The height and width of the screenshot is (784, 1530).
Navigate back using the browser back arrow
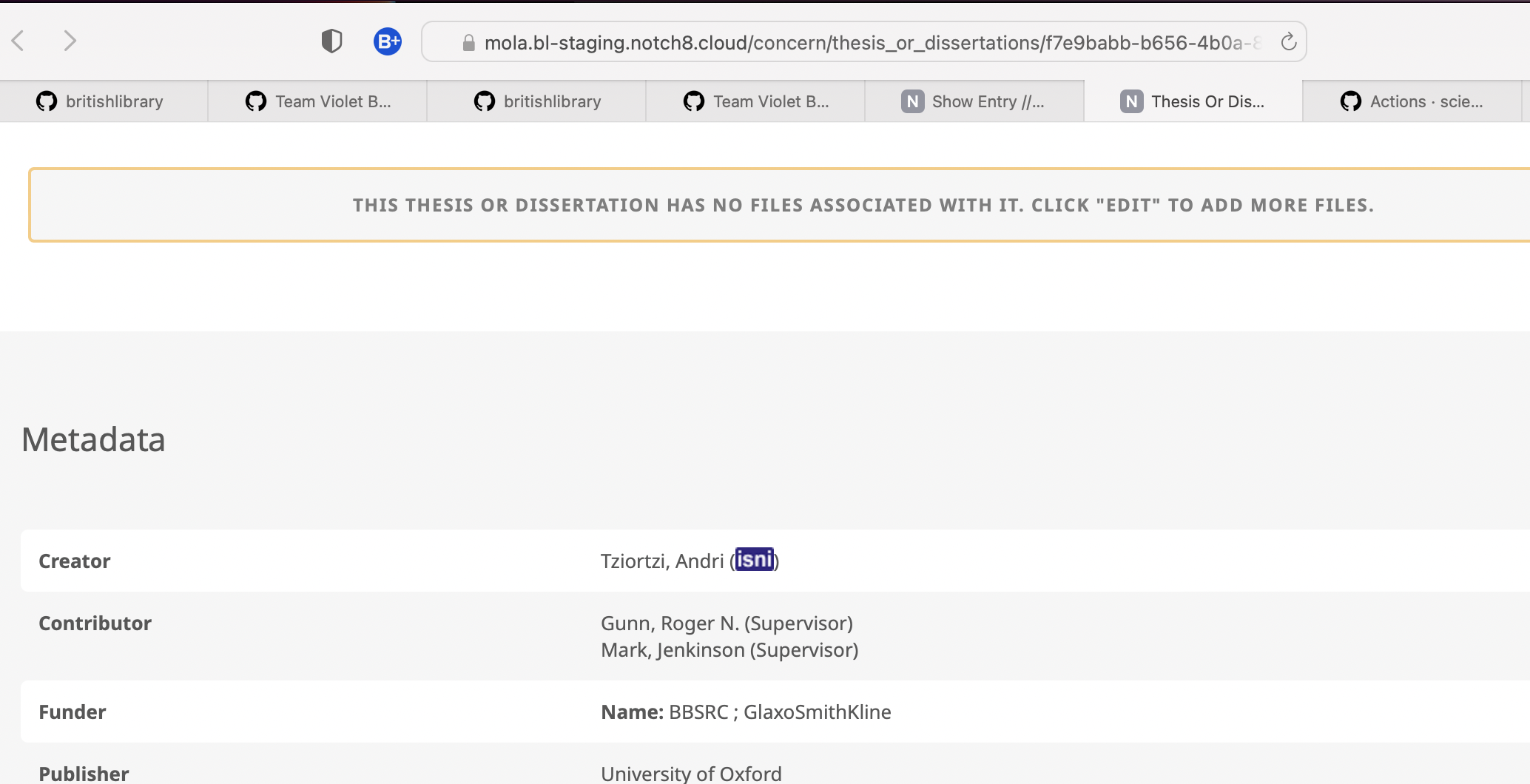coord(18,41)
